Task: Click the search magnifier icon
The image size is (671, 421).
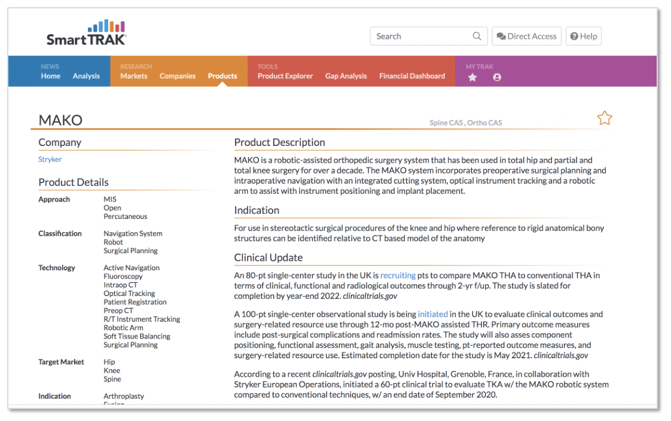Action: click(477, 36)
